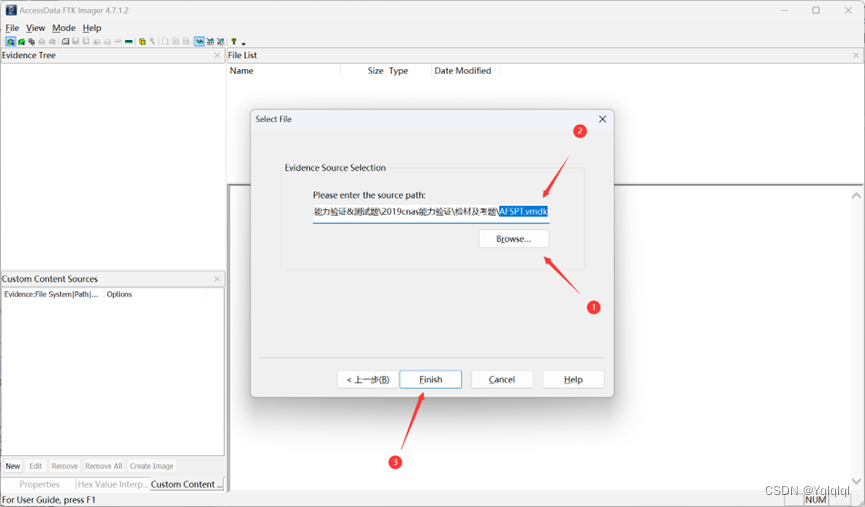
Task: Click the back button labeled 上一步(B)
Action: coord(368,380)
